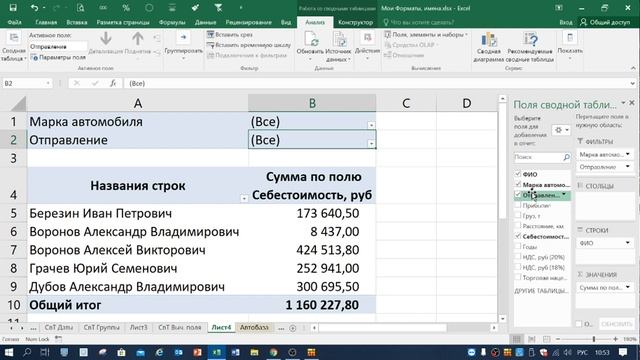The width and height of the screenshot is (640, 360).
Task: Open the Файл menu
Action: 14,22
